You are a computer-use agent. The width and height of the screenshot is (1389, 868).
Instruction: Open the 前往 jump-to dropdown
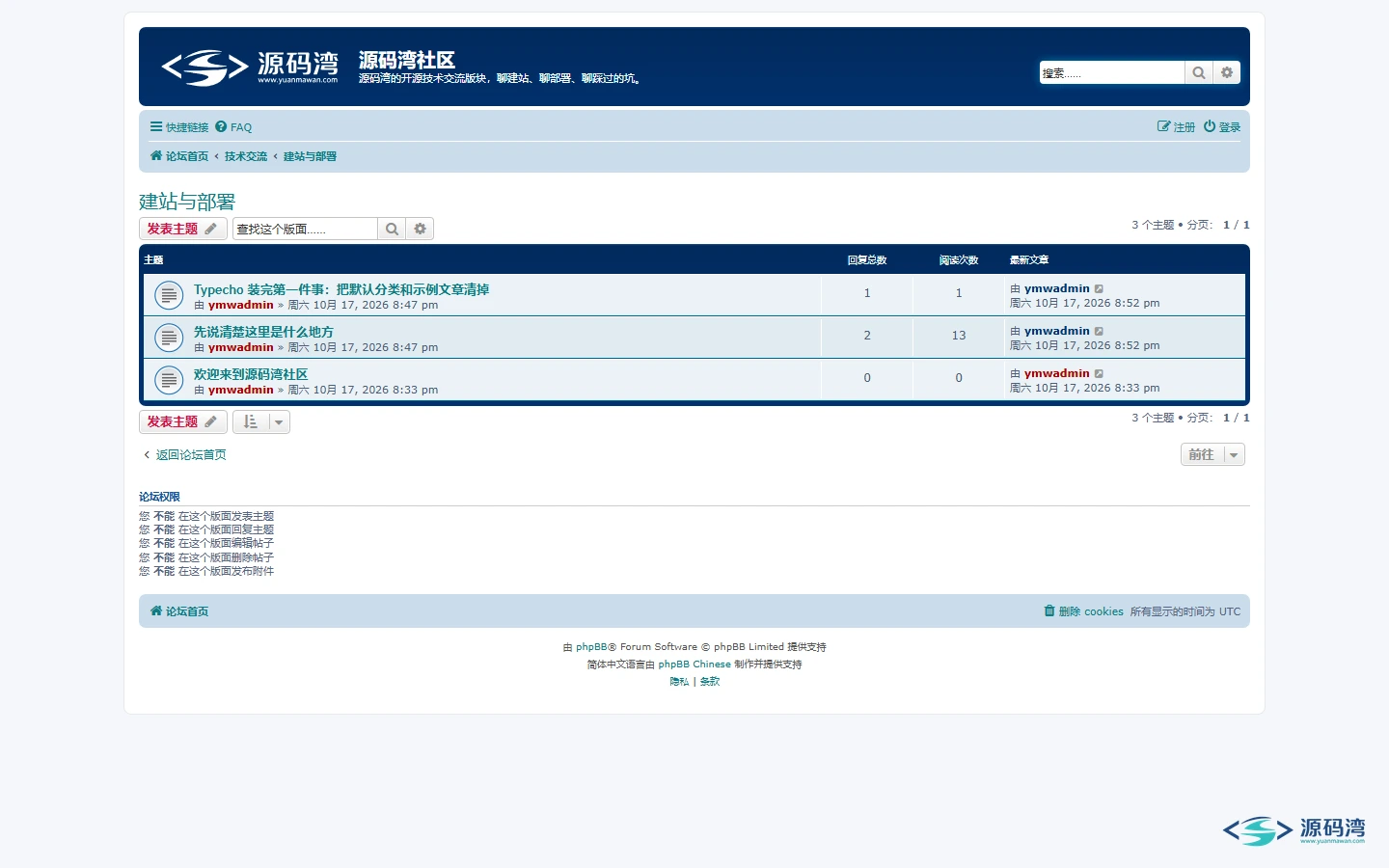1212,454
